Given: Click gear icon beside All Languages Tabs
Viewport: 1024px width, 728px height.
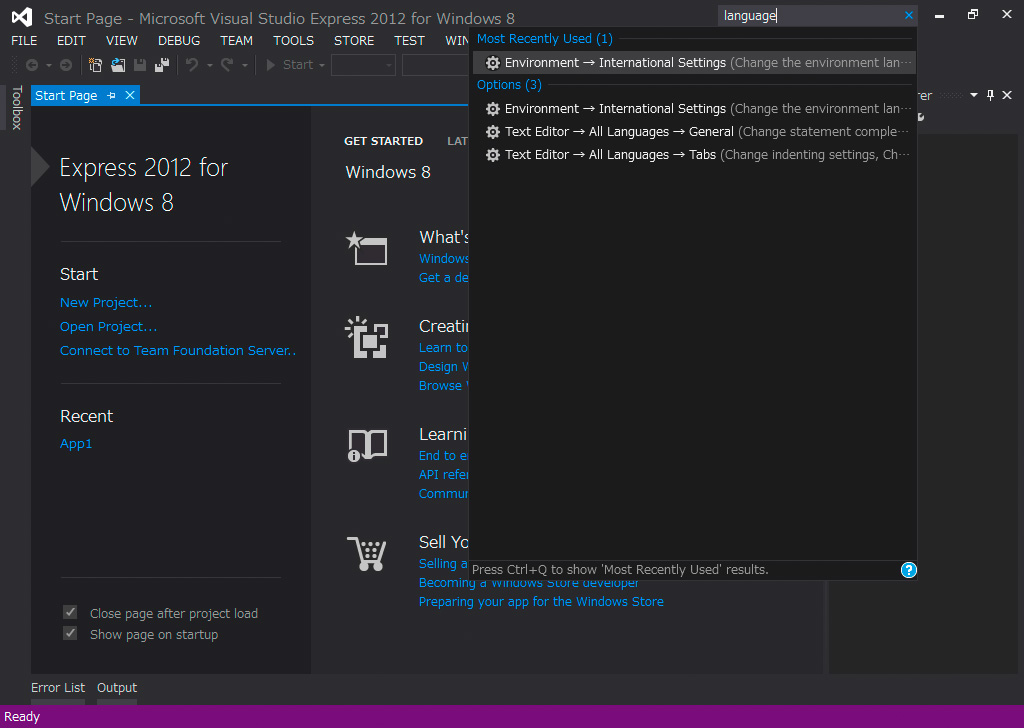Looking at the screenshot, I should tap(493, 155).
